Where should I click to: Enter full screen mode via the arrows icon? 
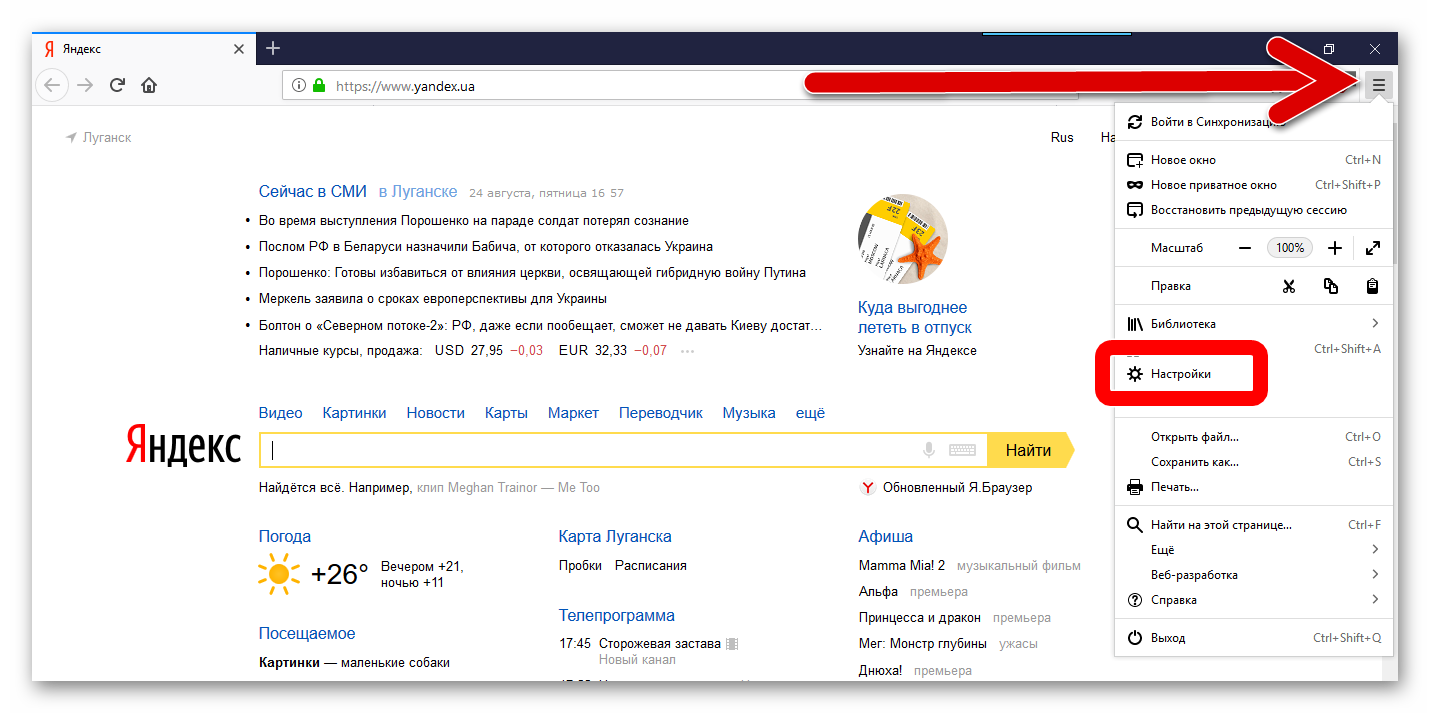[x=1373, y=248]
